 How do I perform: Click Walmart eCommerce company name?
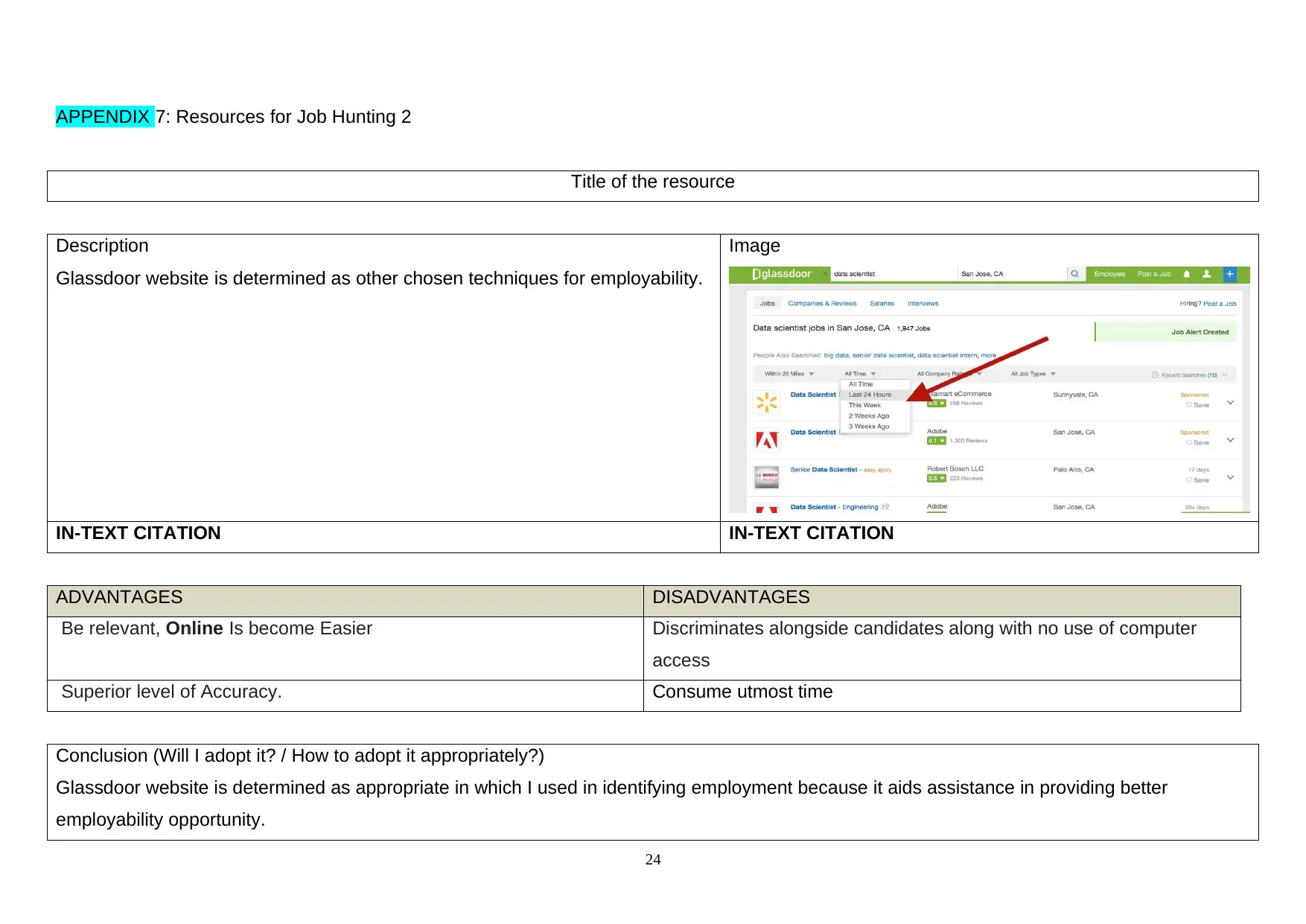pyautogui.click(x=959, y=394)
